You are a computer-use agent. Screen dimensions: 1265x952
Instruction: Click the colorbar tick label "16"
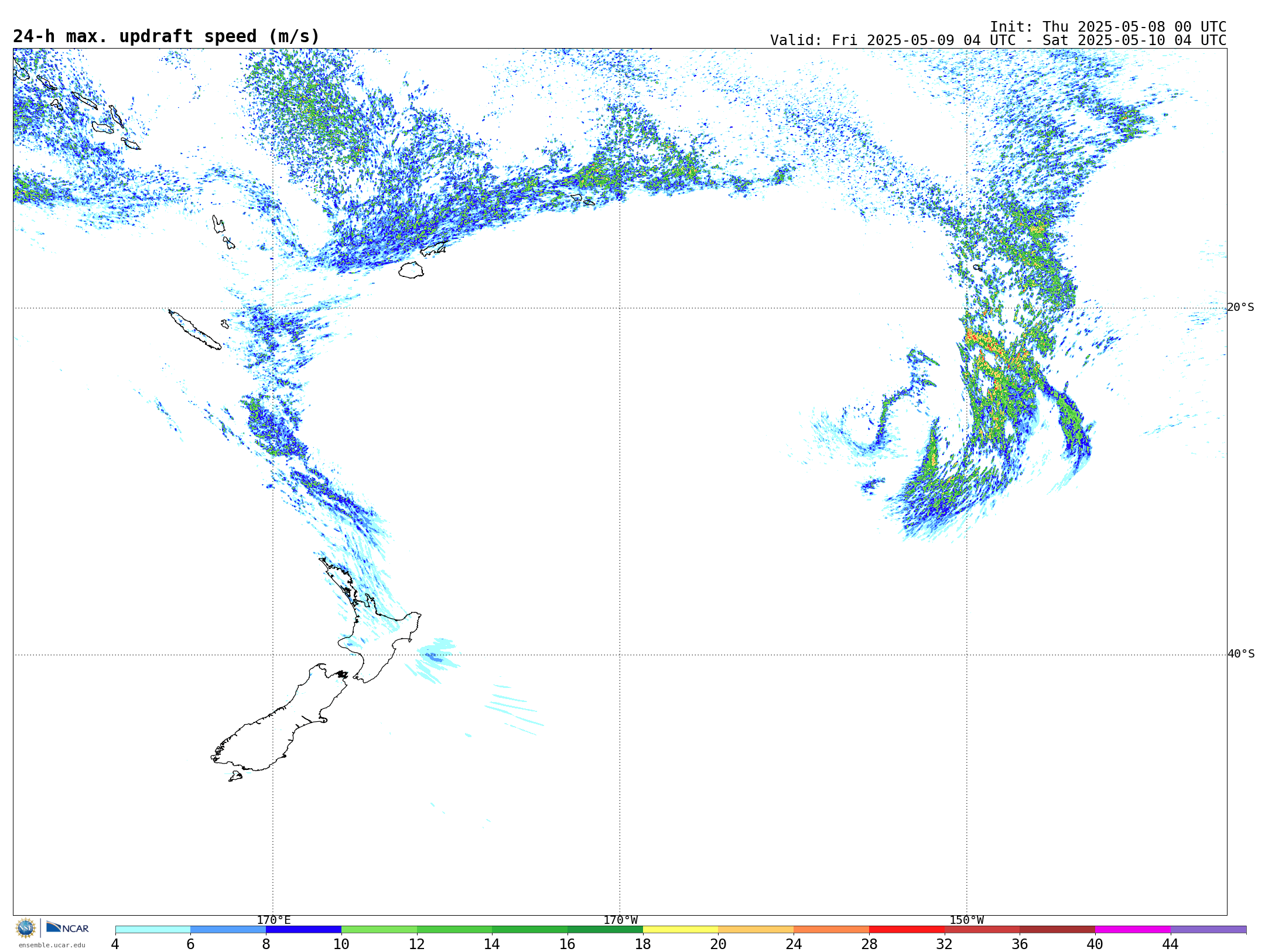(567, 944)
